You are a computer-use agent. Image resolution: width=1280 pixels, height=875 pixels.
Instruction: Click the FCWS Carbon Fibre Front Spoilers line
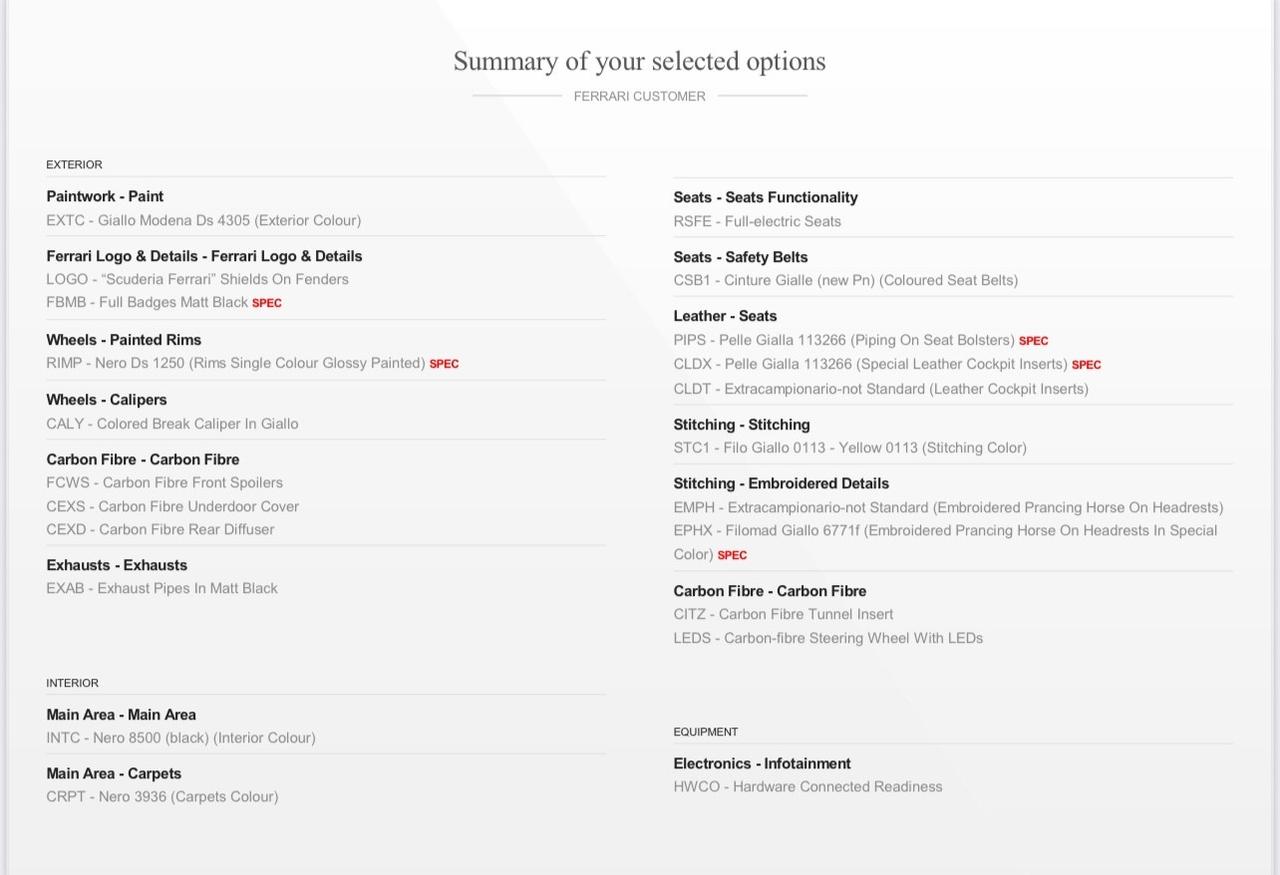[x=164, y=482]
